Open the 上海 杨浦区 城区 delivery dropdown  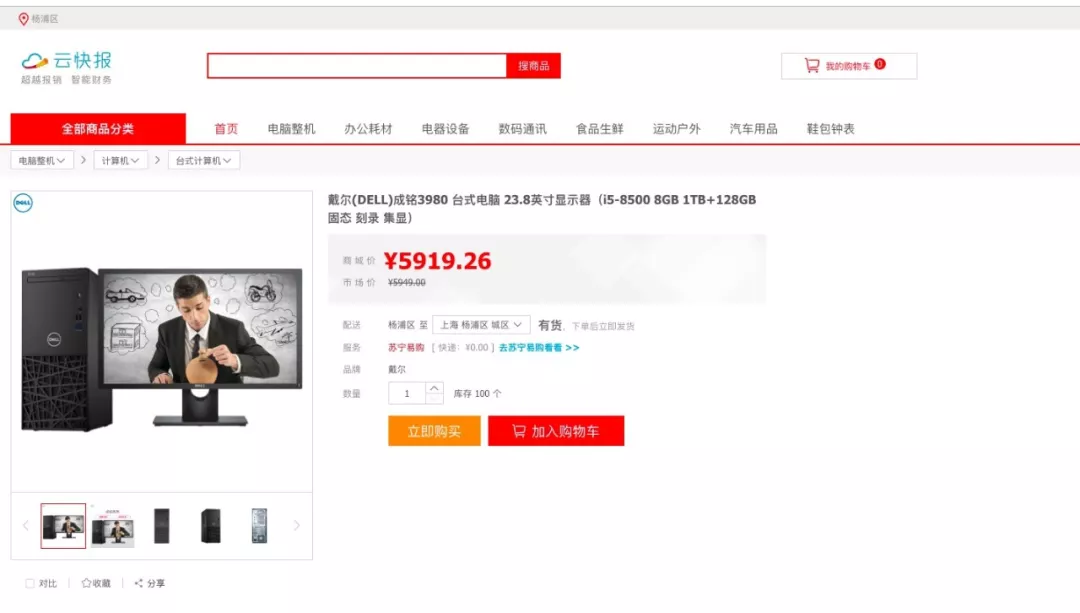pos(481,325)
